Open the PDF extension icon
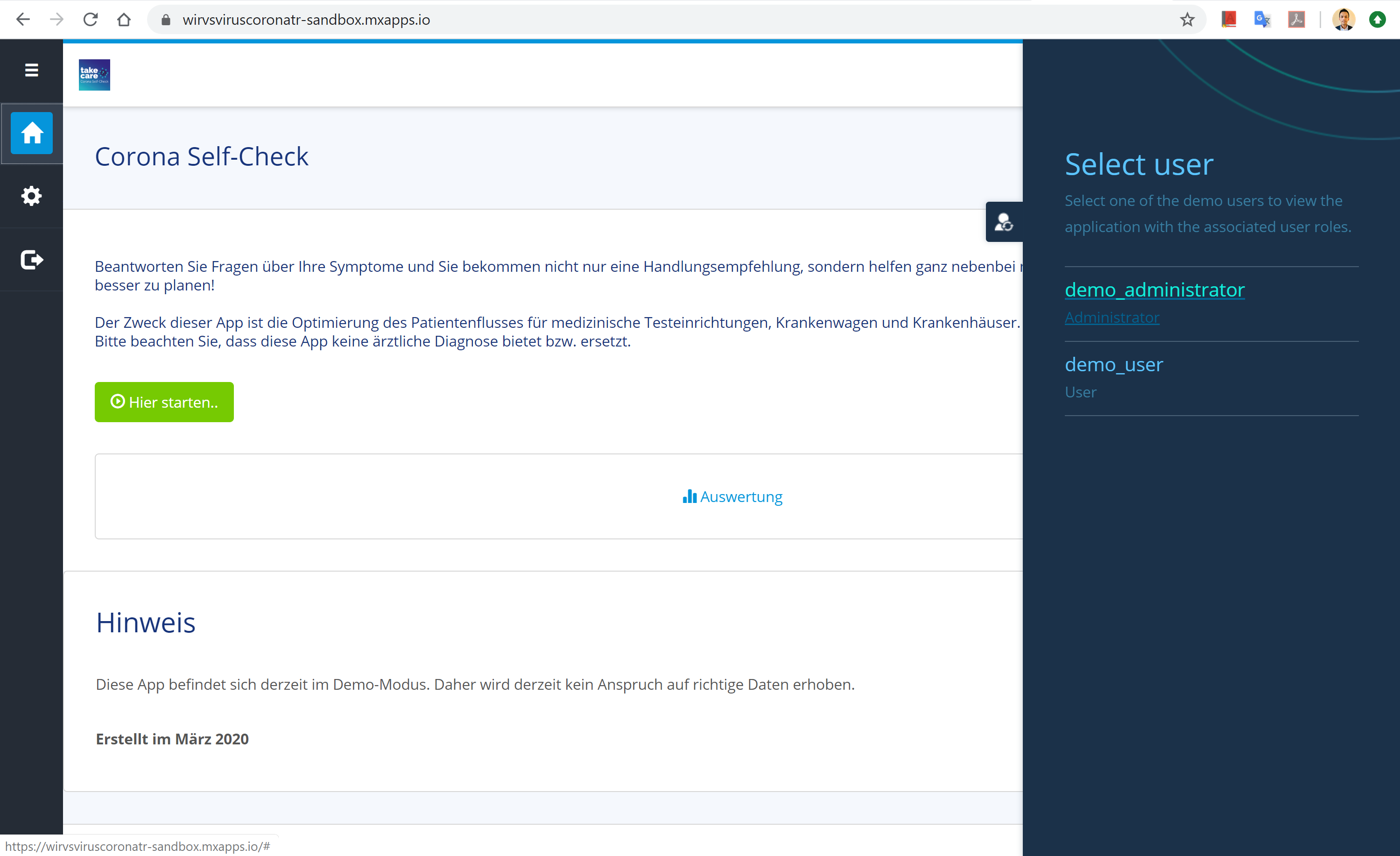This screenshot has height=856, width=1400. click(x=1296, y=20)
